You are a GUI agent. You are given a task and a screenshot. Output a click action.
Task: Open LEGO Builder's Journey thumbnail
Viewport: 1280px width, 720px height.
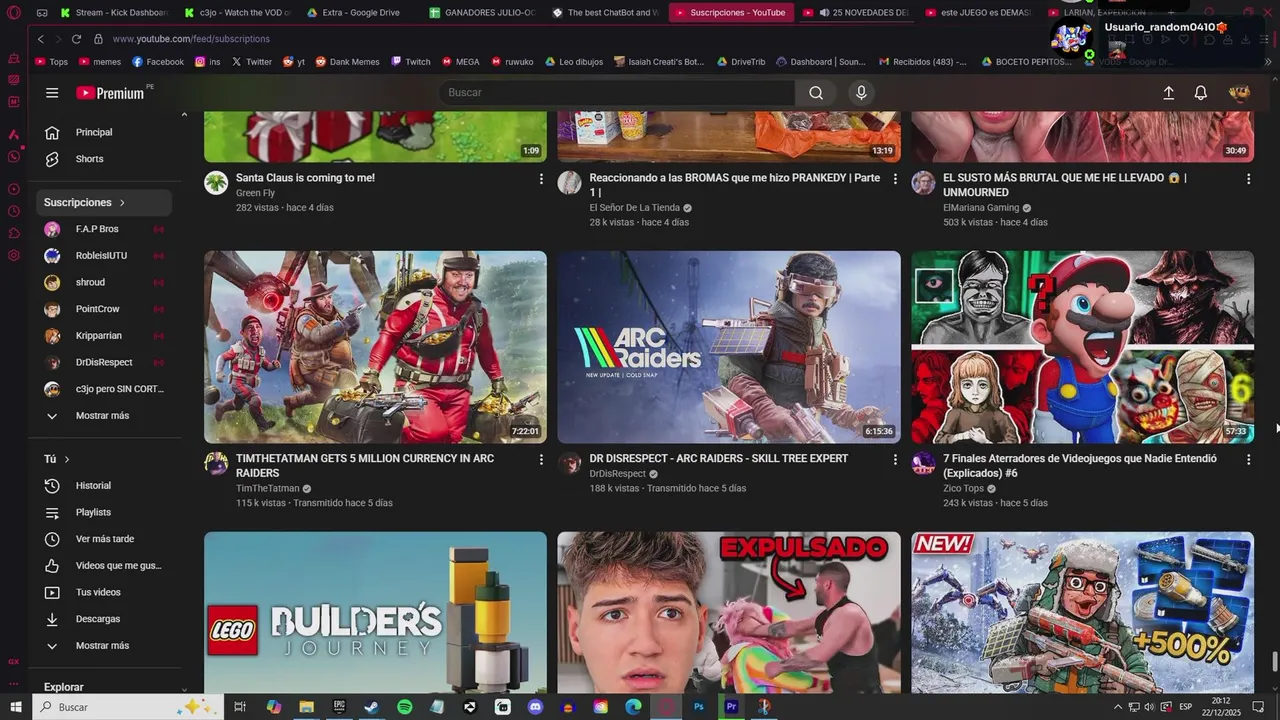click(375, 612)
